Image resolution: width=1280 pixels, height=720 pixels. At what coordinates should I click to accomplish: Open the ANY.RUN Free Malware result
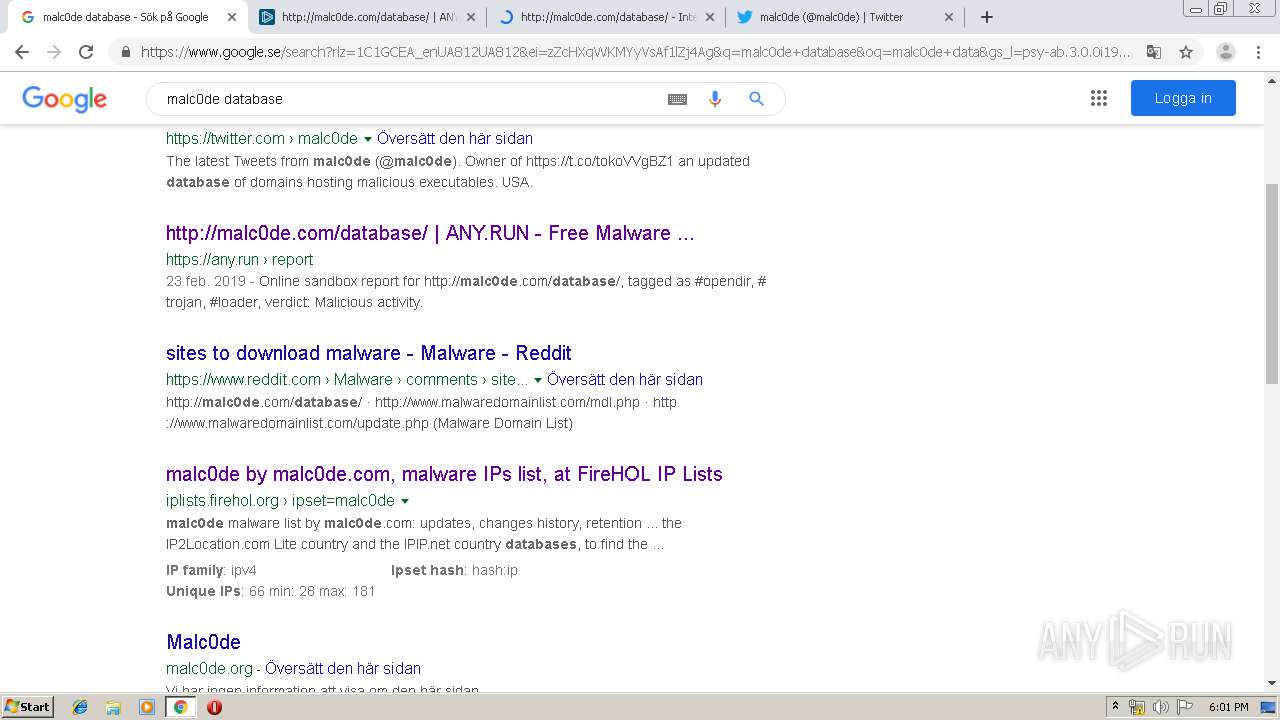pos(430,233)
